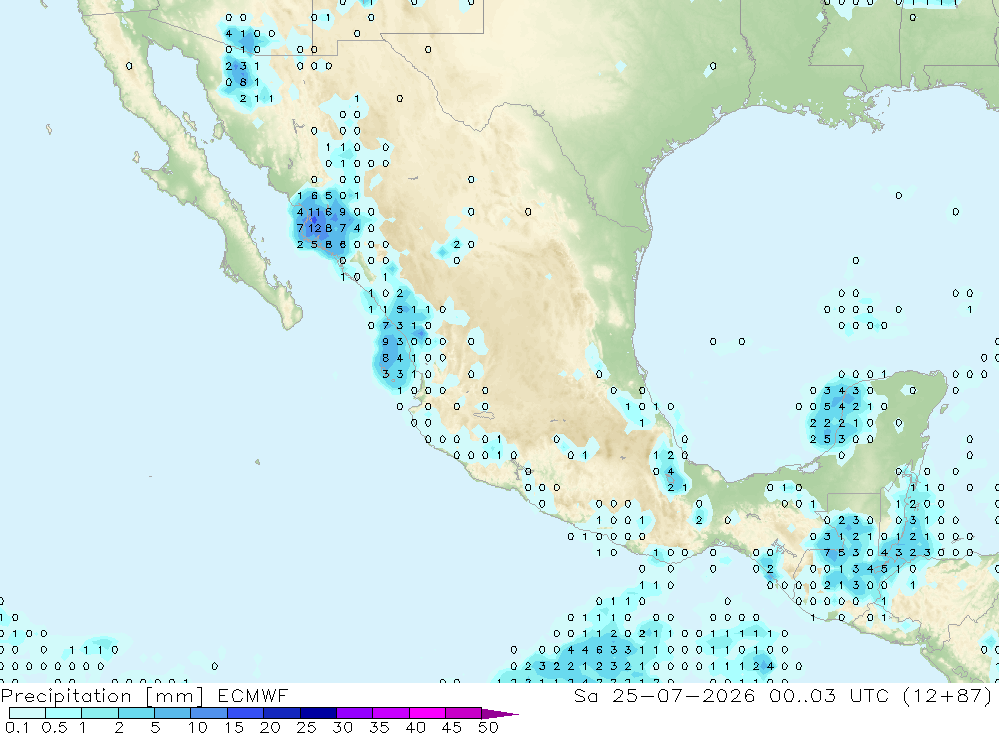Click the '35' legend scale label

click(x=379, y=727)
